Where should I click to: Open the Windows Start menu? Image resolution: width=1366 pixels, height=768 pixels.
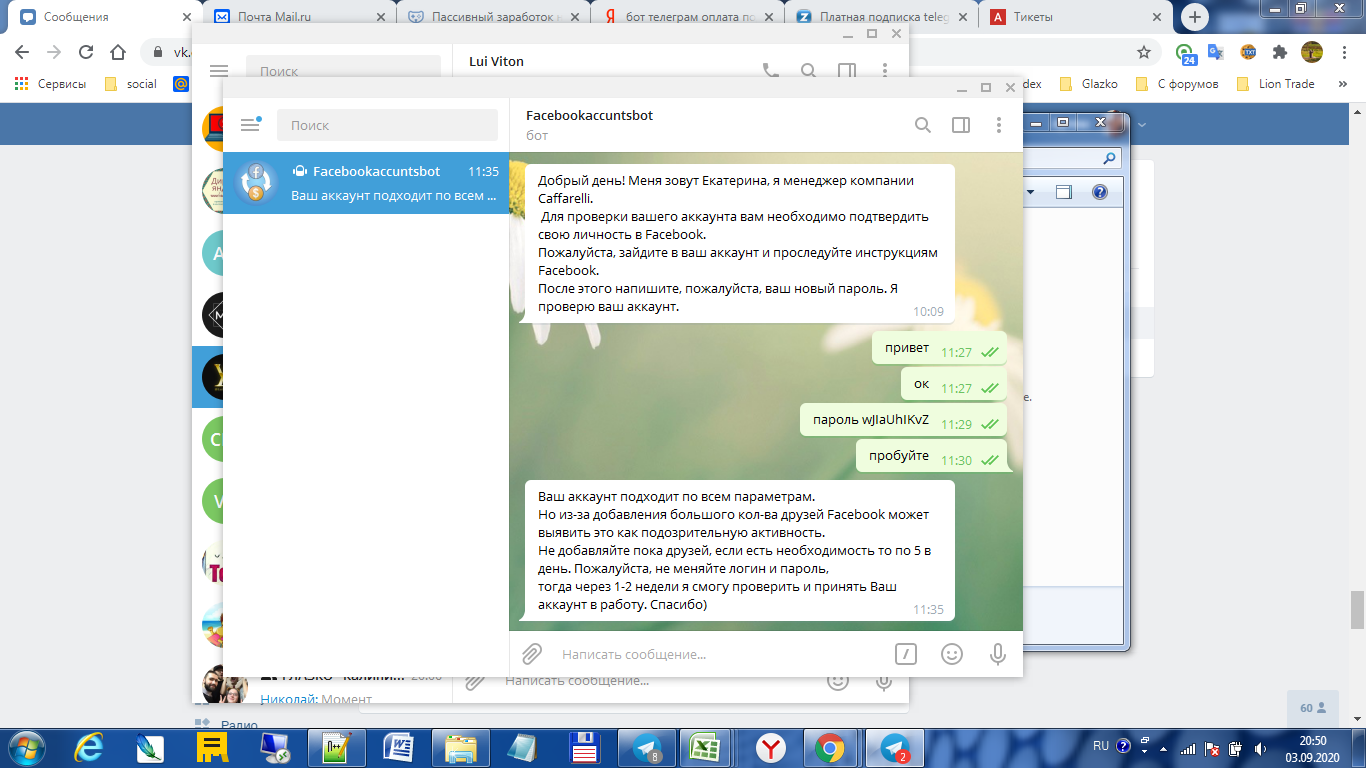(25, 746)
